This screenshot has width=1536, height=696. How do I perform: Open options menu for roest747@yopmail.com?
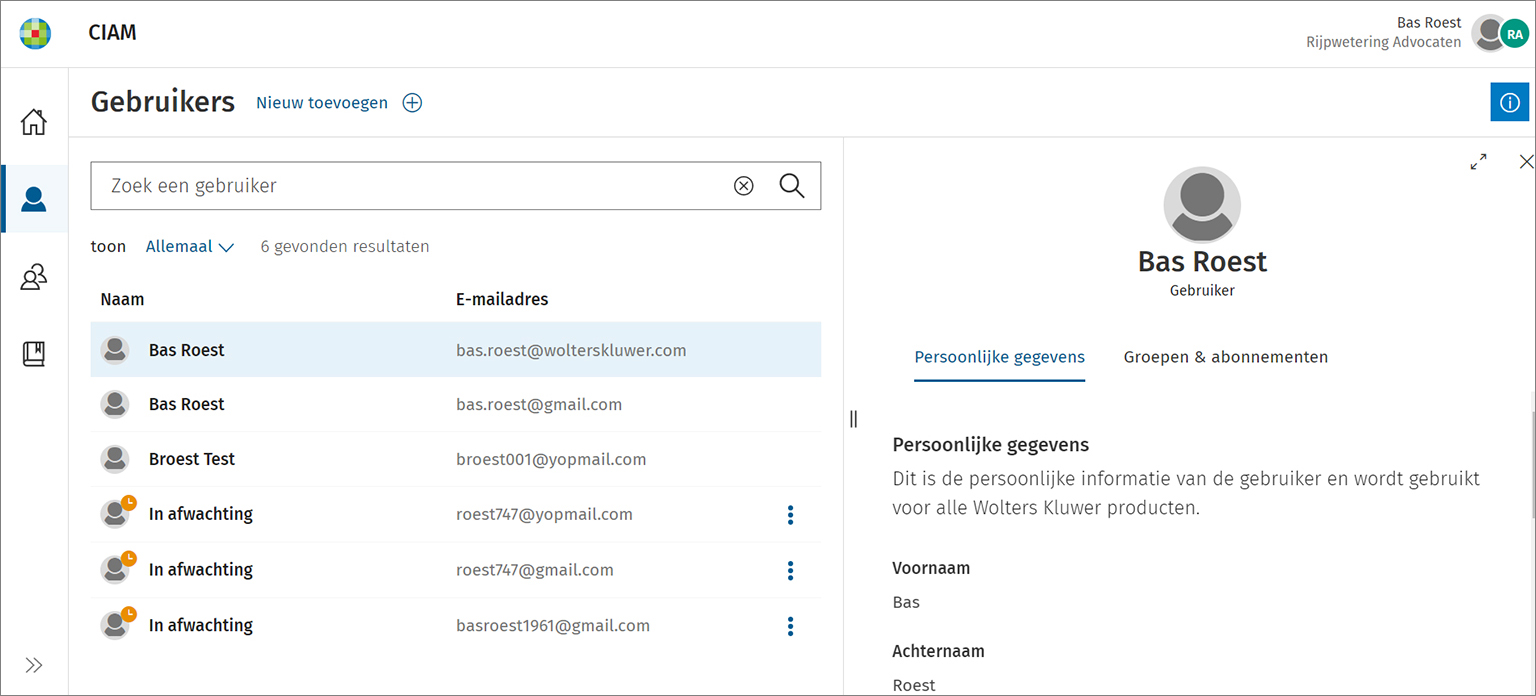click(x=790, y=515)
